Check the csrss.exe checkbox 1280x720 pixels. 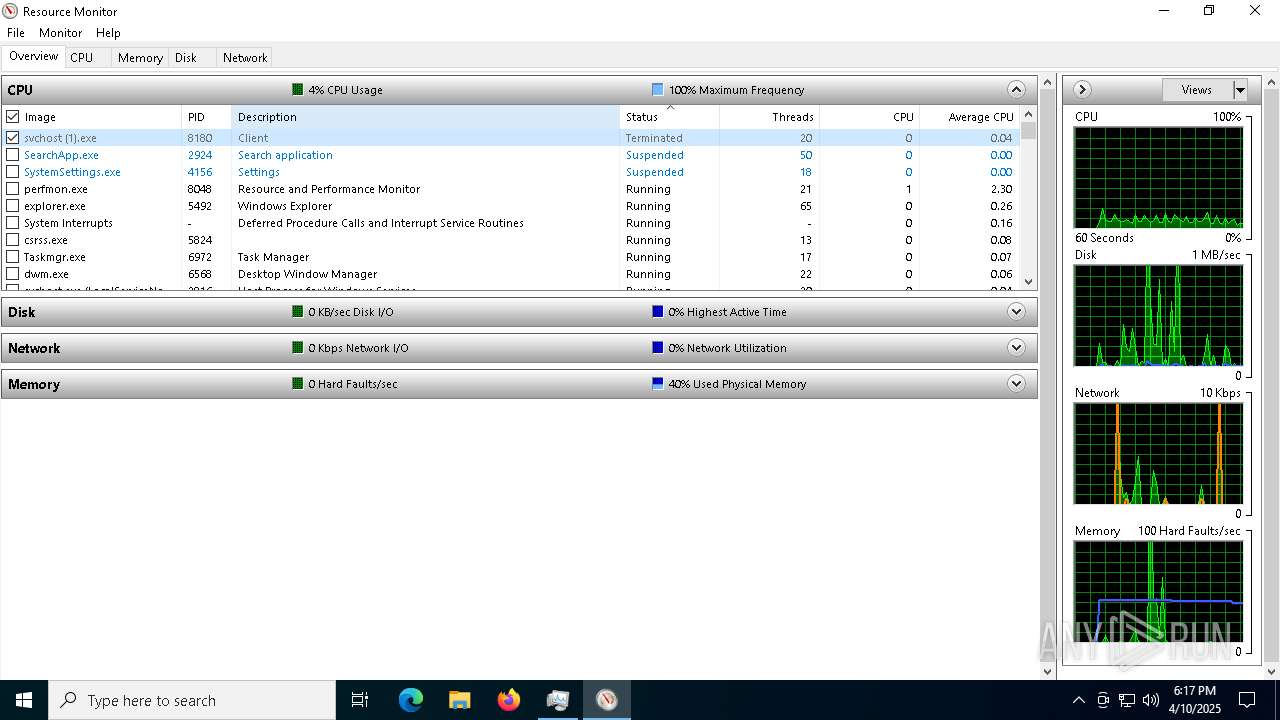13,240
